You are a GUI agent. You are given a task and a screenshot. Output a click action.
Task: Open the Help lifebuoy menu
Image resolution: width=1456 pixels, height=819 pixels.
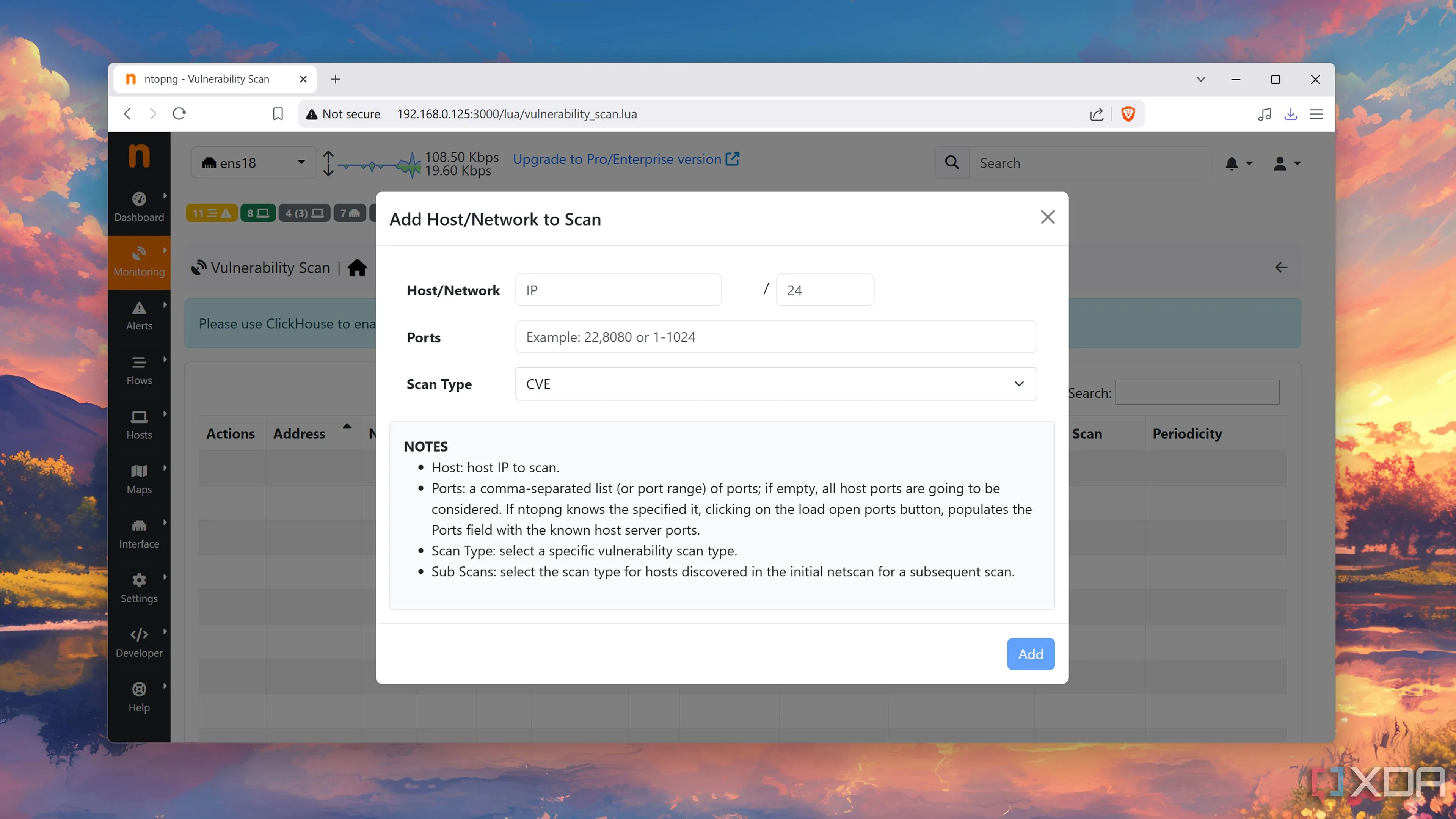point(139,698)
